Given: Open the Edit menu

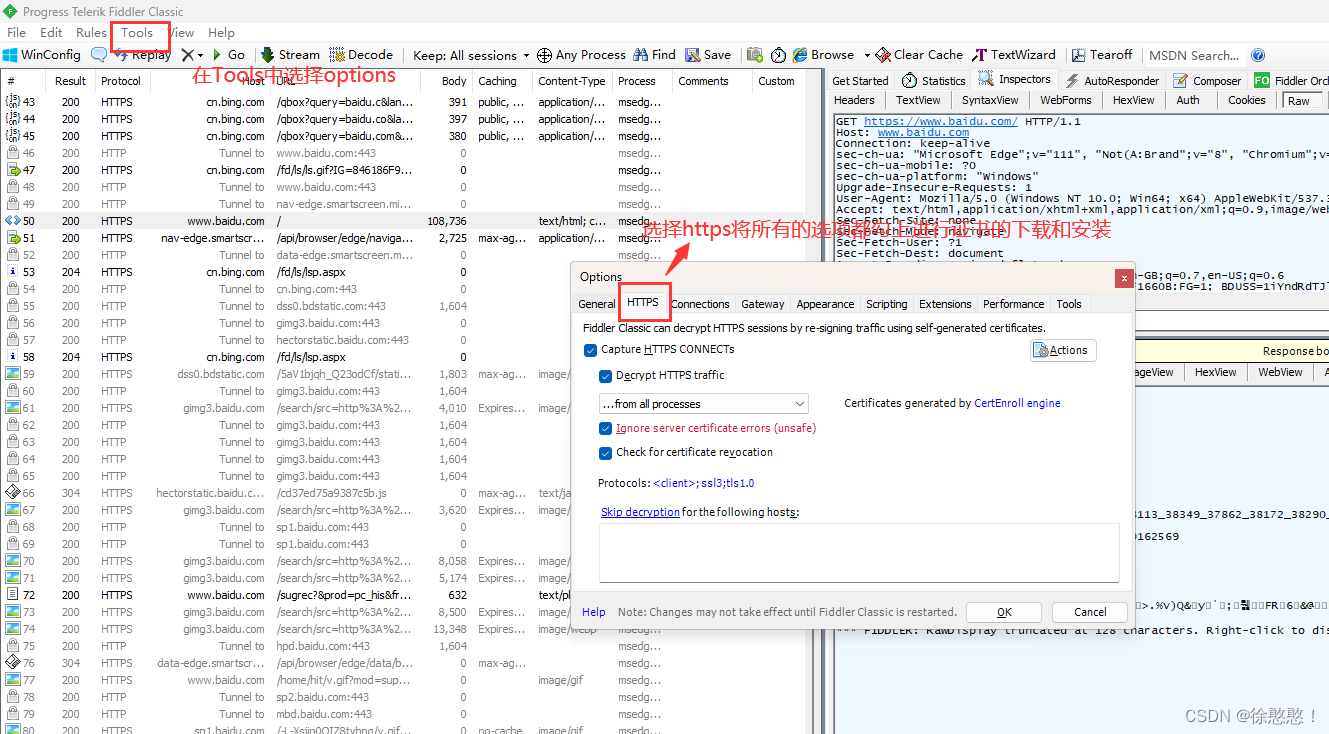Looking at the screenshot, I should tap(51, 32).
